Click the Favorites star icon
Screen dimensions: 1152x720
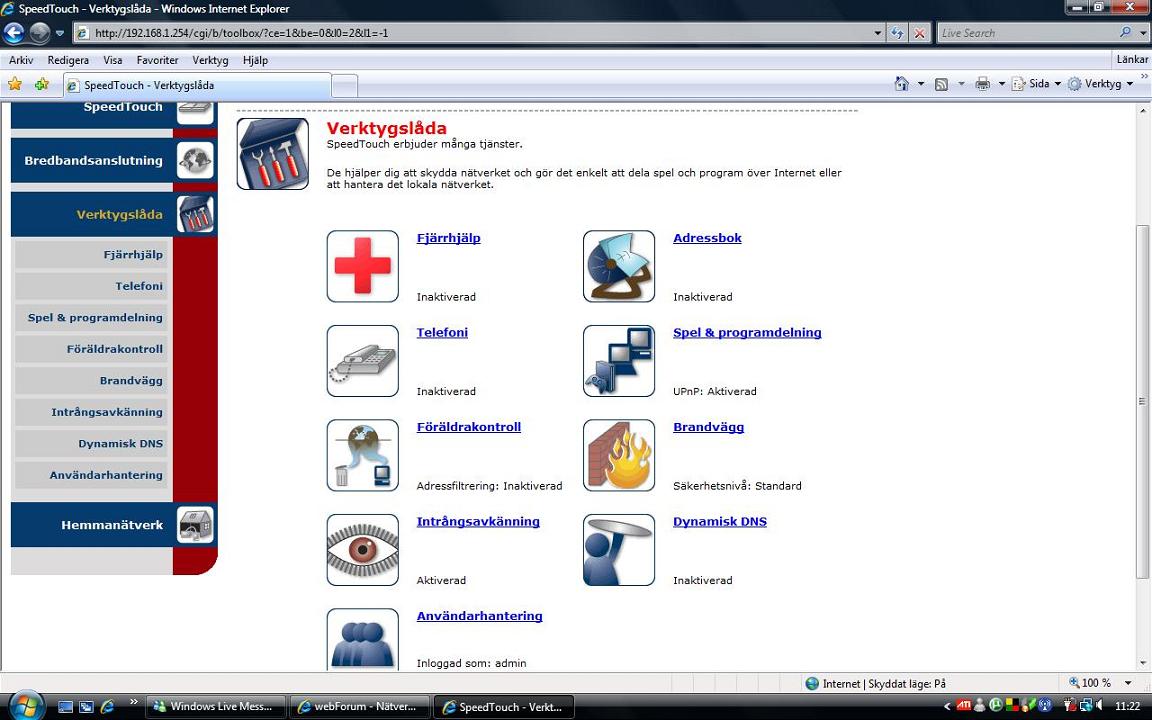click(x=15, y=84)
